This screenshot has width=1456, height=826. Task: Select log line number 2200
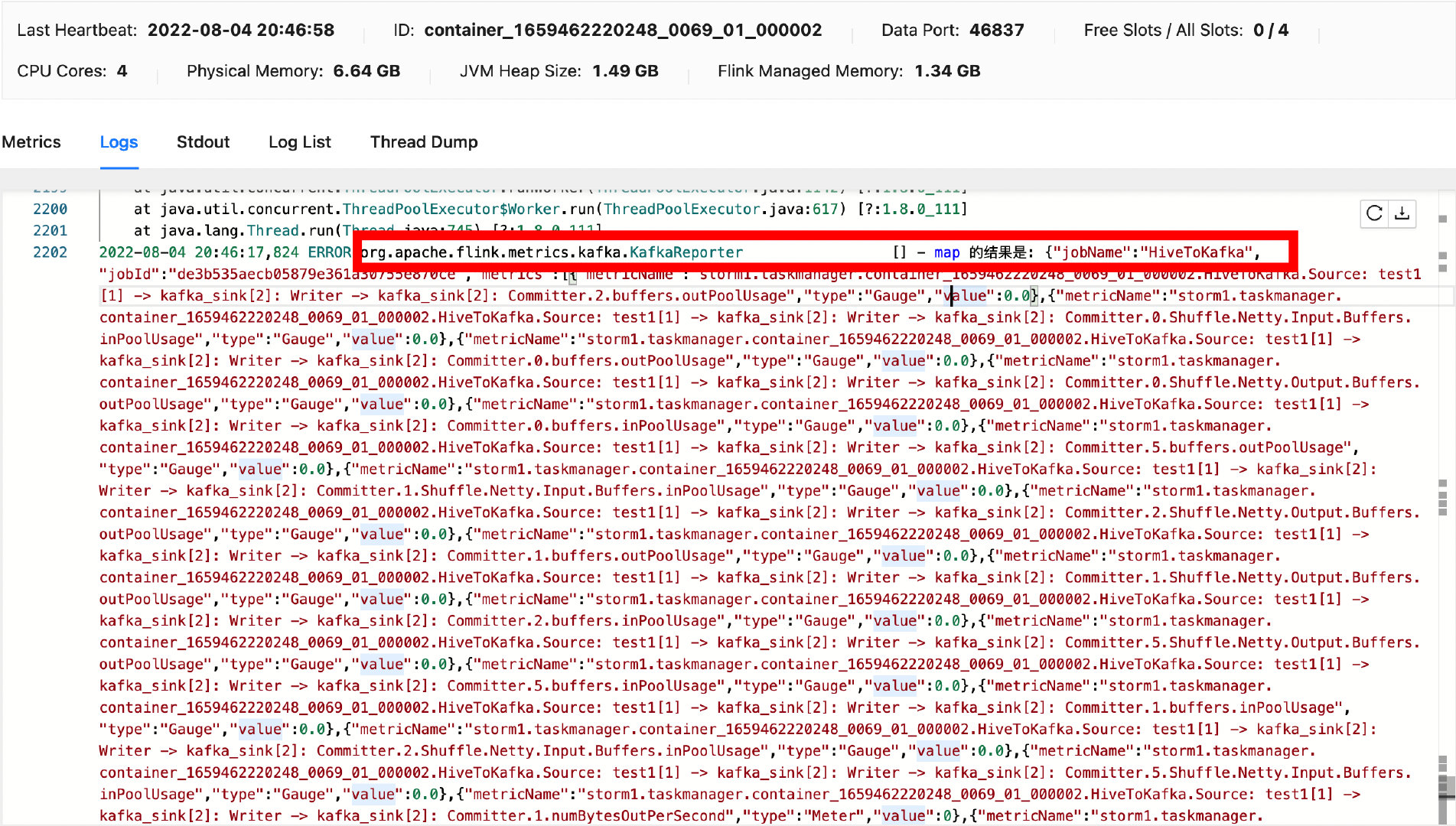(x=50, y=209)
